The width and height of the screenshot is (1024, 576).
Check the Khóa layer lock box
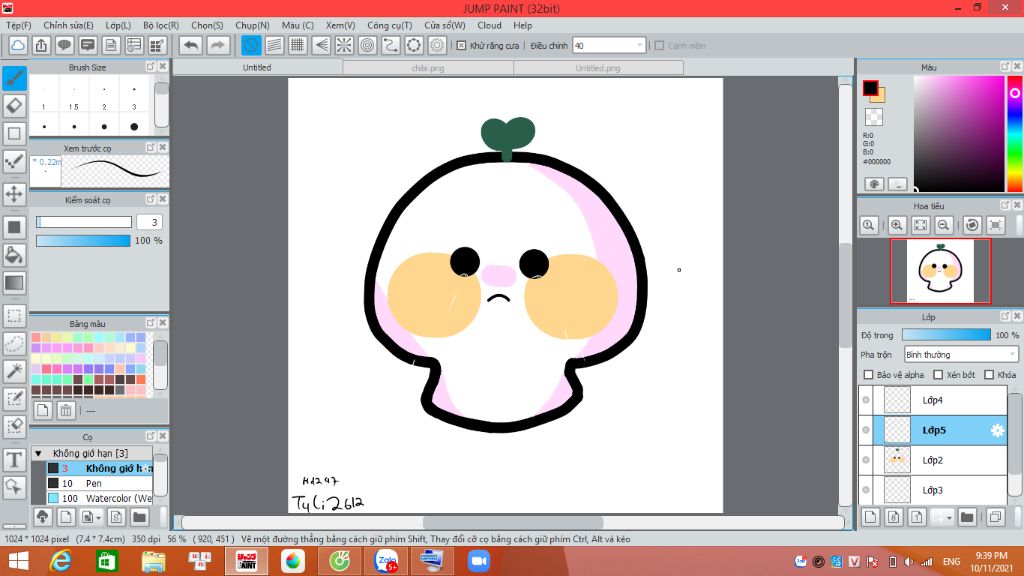pyautogui.click(x=989, y=375)
